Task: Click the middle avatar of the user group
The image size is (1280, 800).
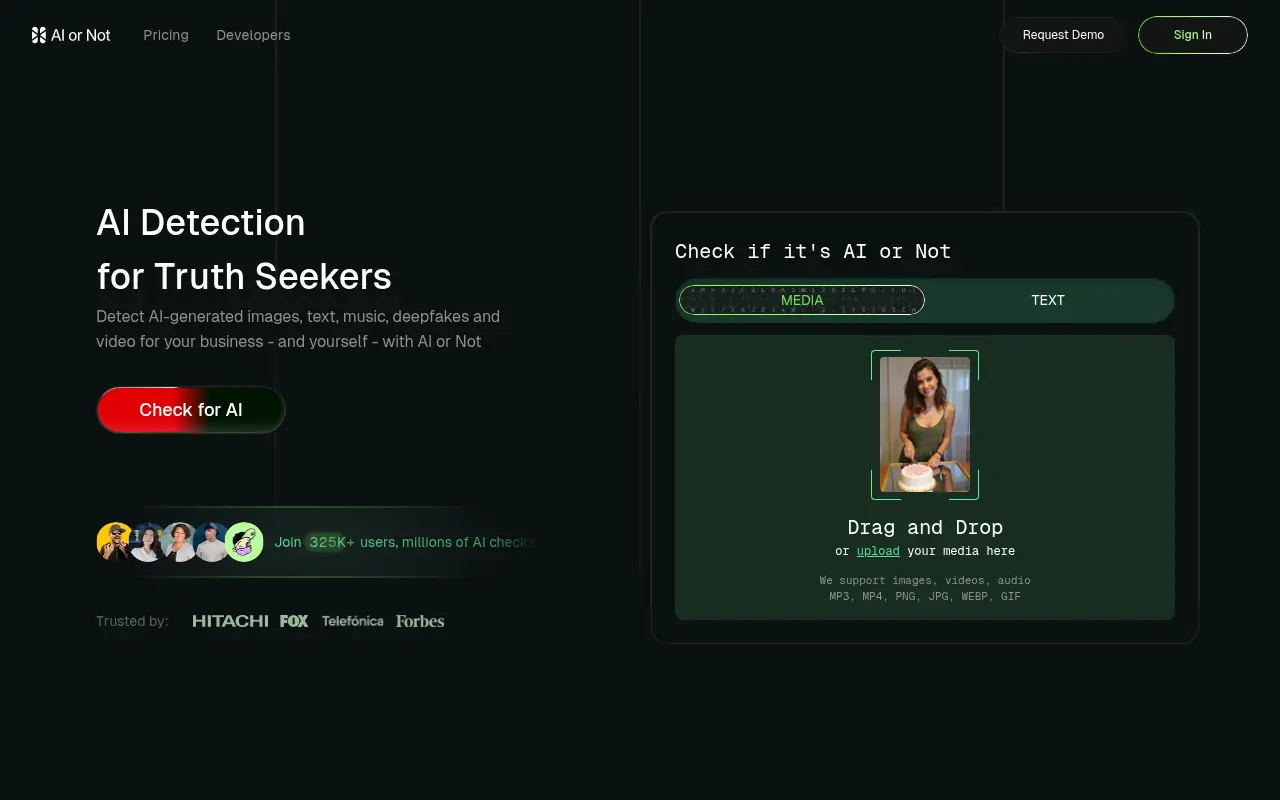Action: (x=180, y=541)
